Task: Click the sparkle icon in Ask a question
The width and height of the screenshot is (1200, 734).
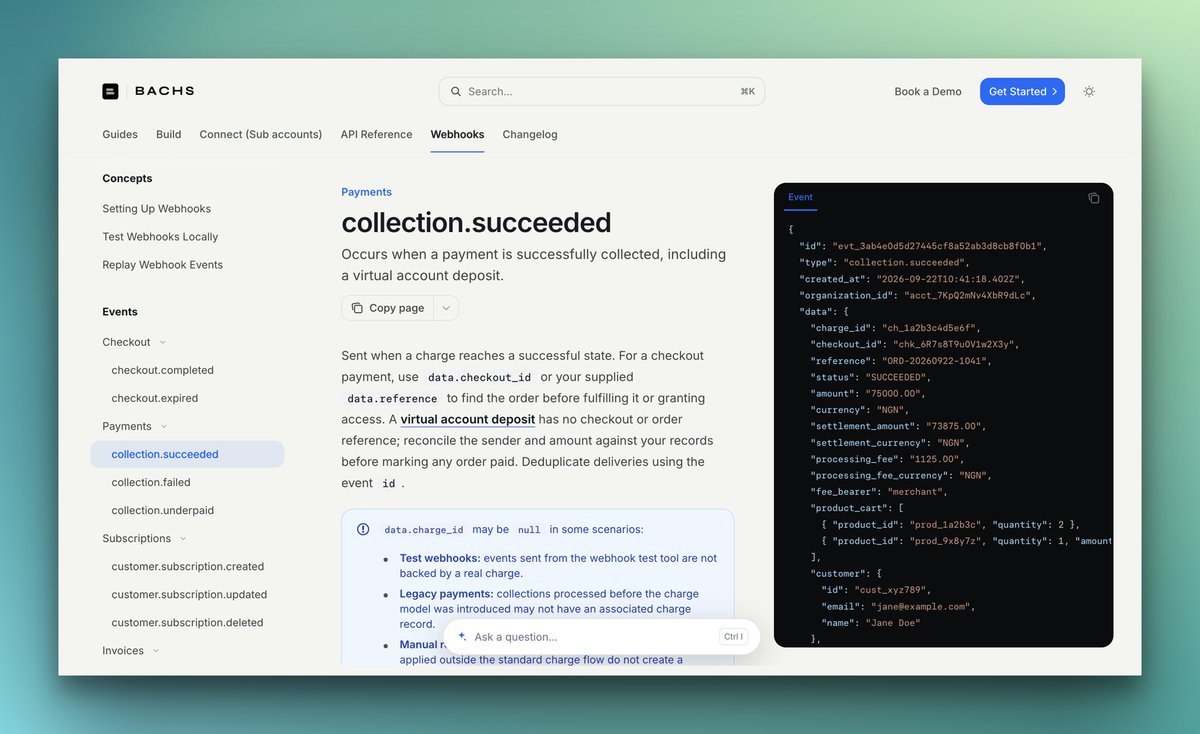Action: (462, 637)
